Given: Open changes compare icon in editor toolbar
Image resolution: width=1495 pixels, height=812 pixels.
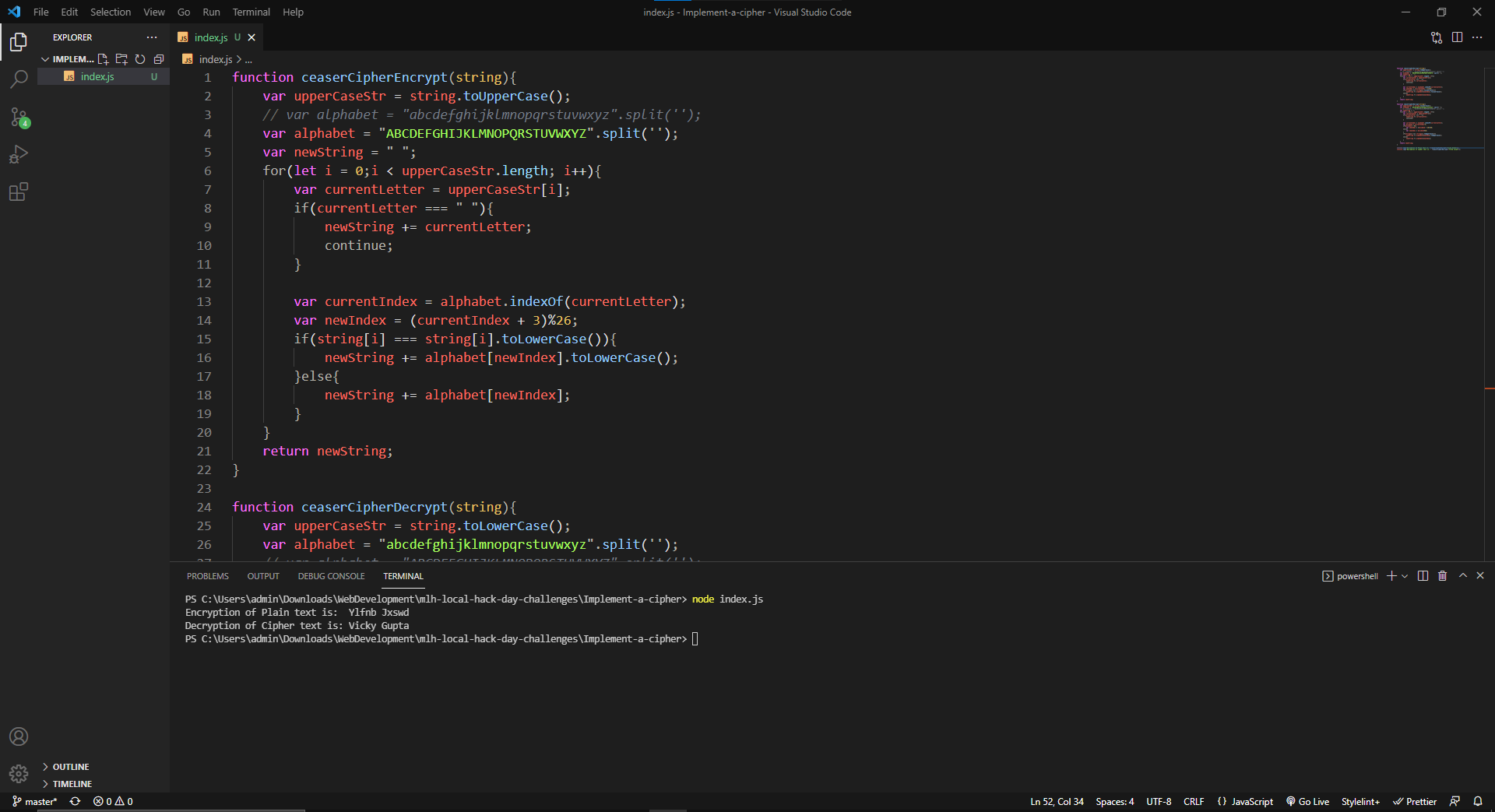Looking at the screenshot, I should [x=1437, y=37].
